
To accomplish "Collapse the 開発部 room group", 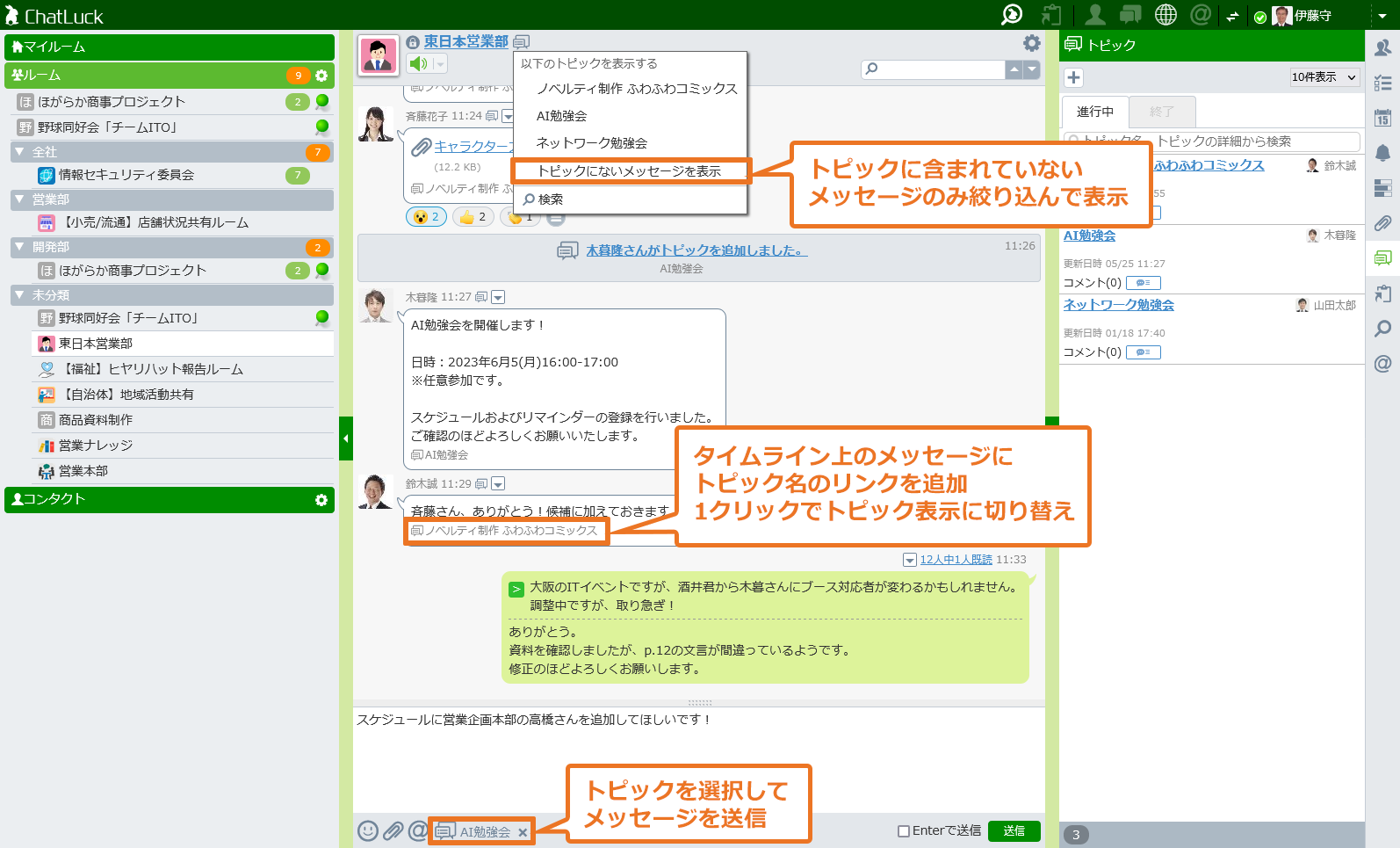I will [19, 247].
